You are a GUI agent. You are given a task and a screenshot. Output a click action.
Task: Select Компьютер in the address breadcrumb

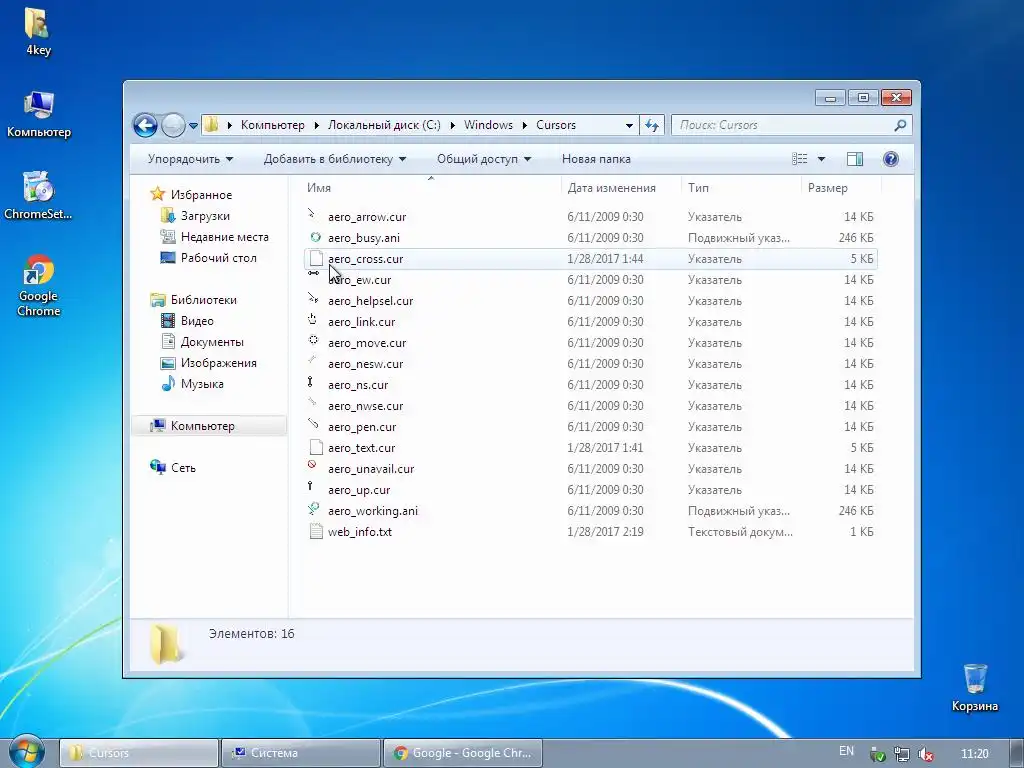coord(272,125)
